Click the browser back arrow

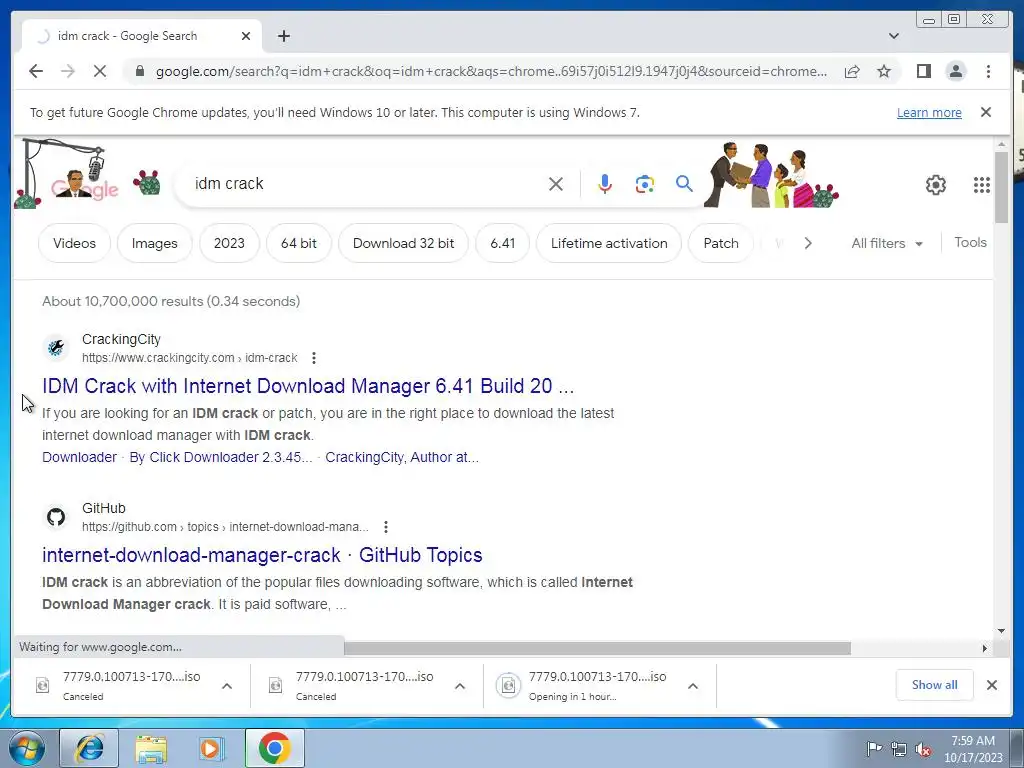(36, 71)
